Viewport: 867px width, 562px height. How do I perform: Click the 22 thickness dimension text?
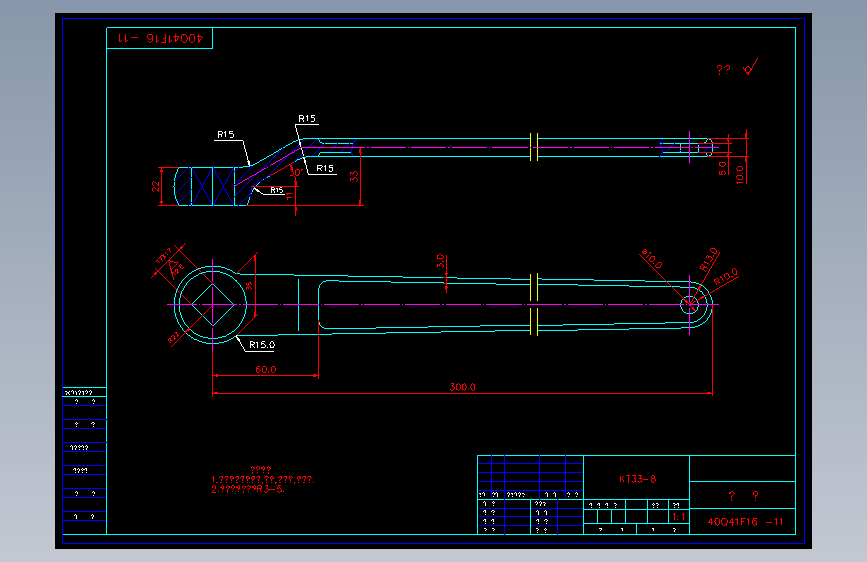[155, 187]
